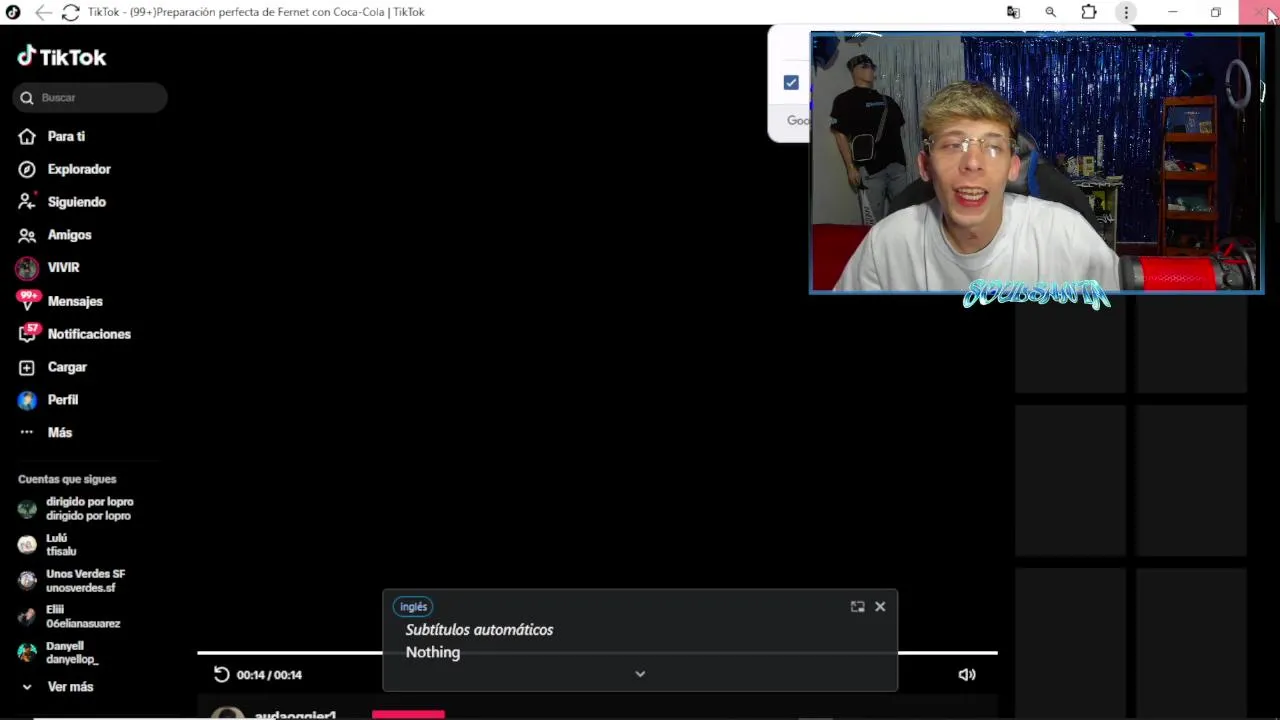Click the translate page icon
The height and width of the screenshot is (720, 1280).
click(1013, 12)
